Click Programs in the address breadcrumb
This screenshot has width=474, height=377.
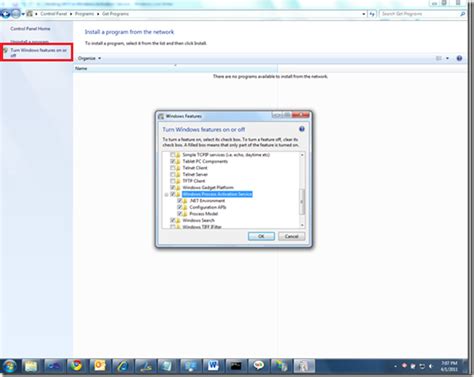pyautogui.click(x=84, y=14)
